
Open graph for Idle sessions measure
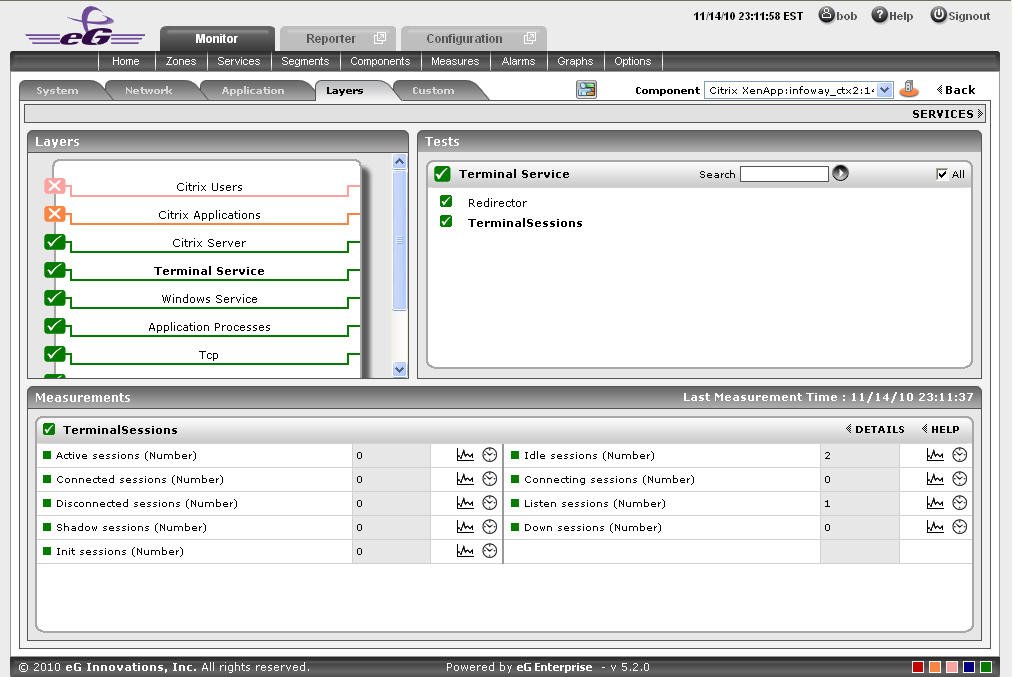point(935,455)
